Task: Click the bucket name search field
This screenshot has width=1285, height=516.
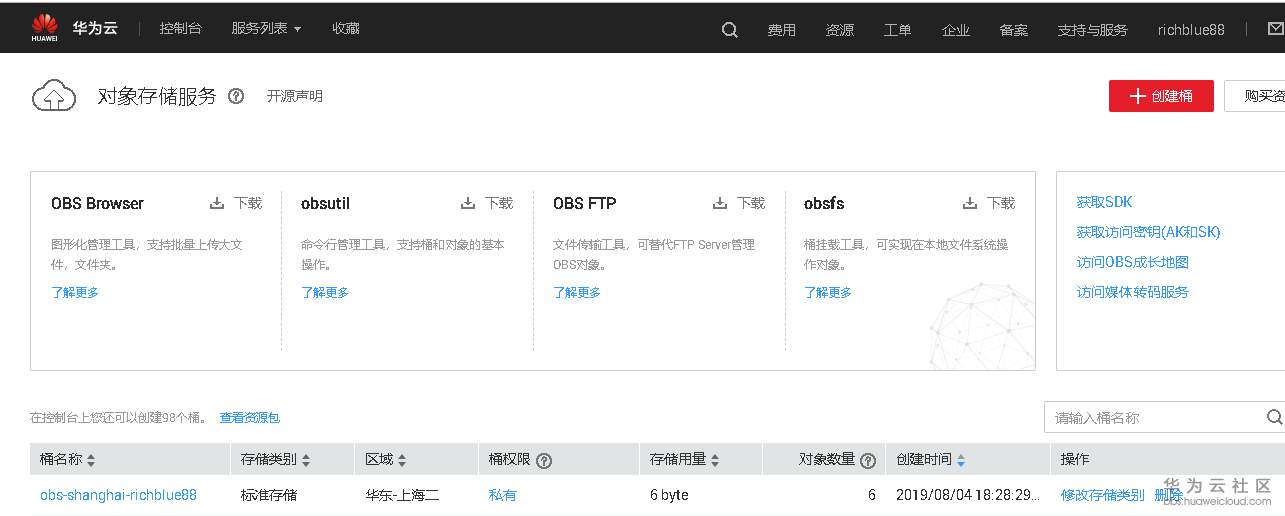Action: 1153,417
